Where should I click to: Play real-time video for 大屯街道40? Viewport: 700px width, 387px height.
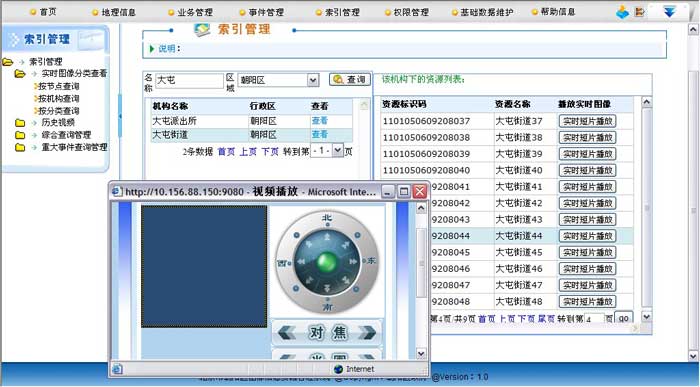point(587,170)
